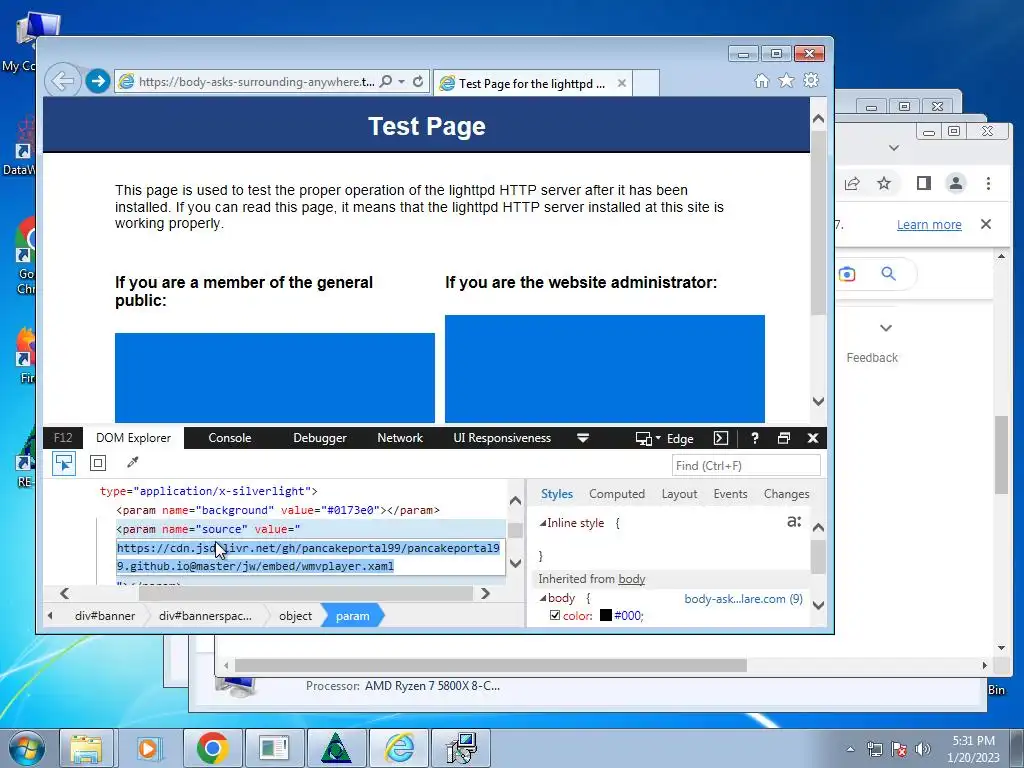Close the F12 developer tools panel
Screen dimensions: 1024x768
tap(813, 438)
